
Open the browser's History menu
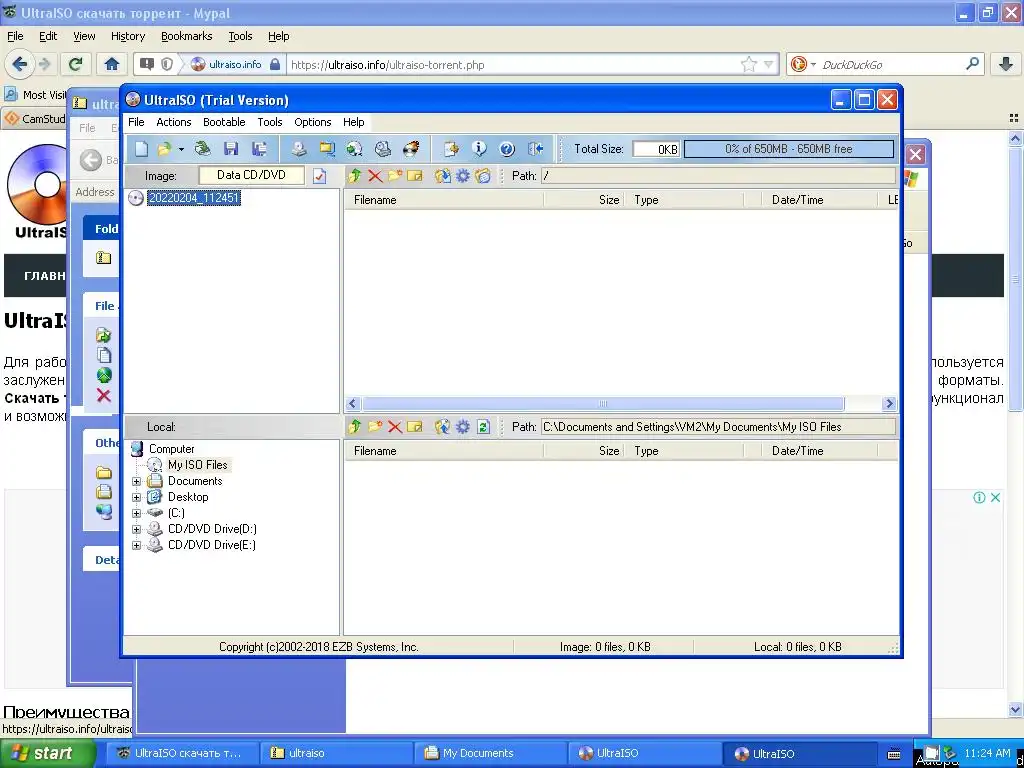click(128, 36)
